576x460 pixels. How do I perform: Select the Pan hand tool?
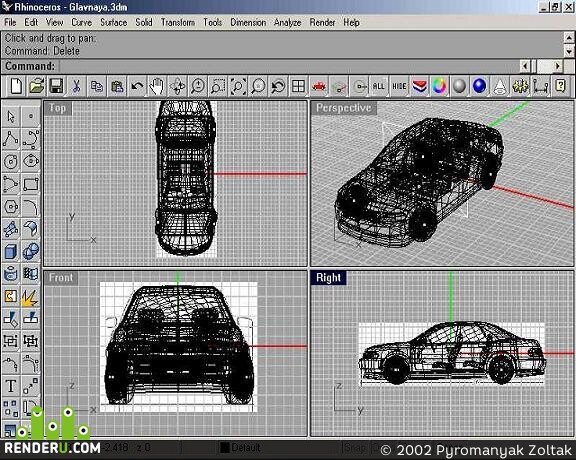click(157, 86)
